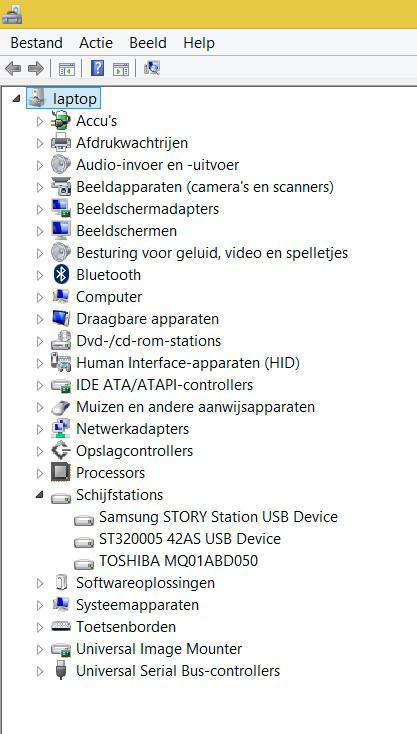
Task: Click the show/hide console tree toolbar icon
Action: [67, 69]
